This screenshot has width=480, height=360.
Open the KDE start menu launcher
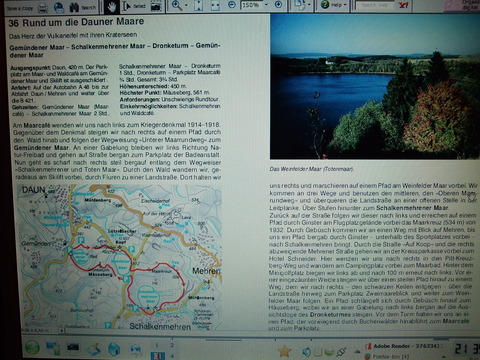click(32, 348)
